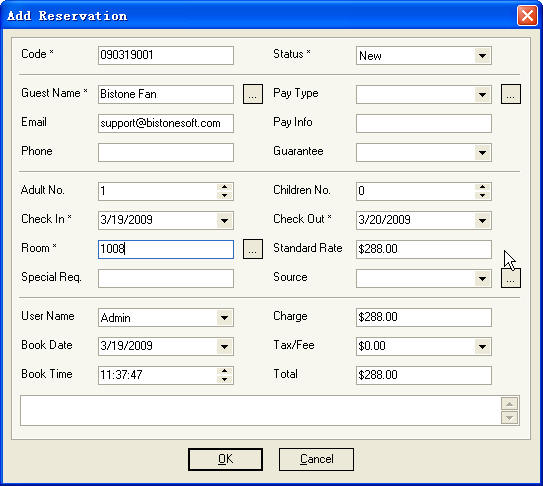Click the 'Guest Name *' label
The image size is (543, 486).
point(54,93)
